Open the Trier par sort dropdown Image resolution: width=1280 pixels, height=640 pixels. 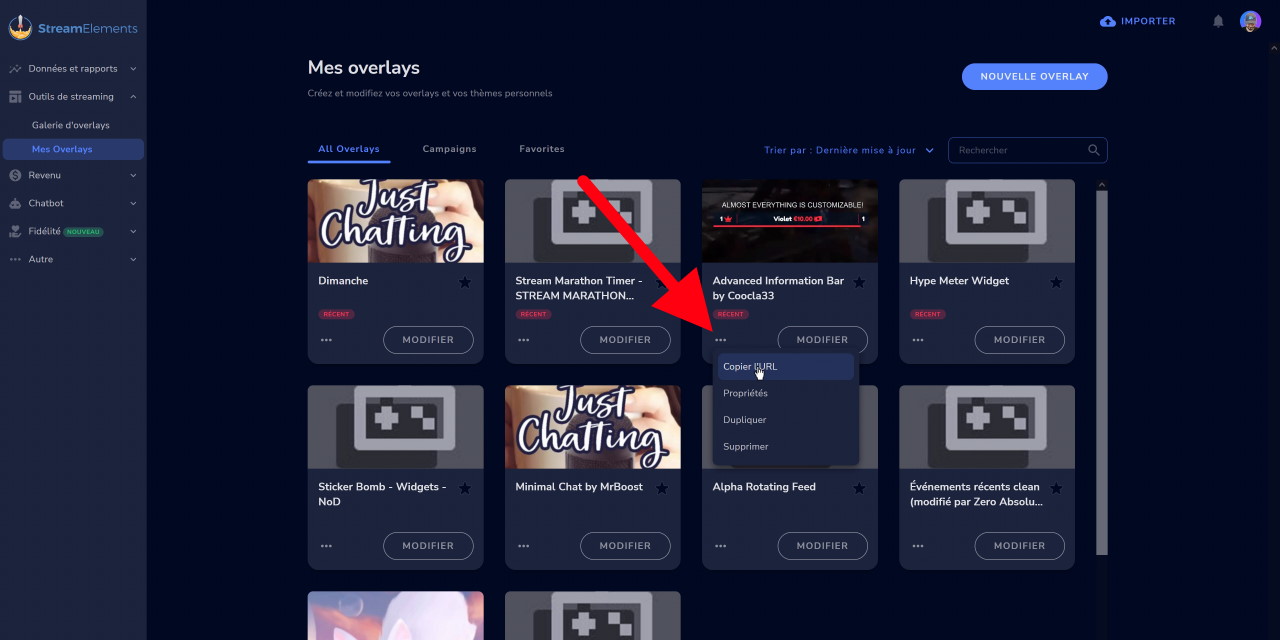pos(849,150)
